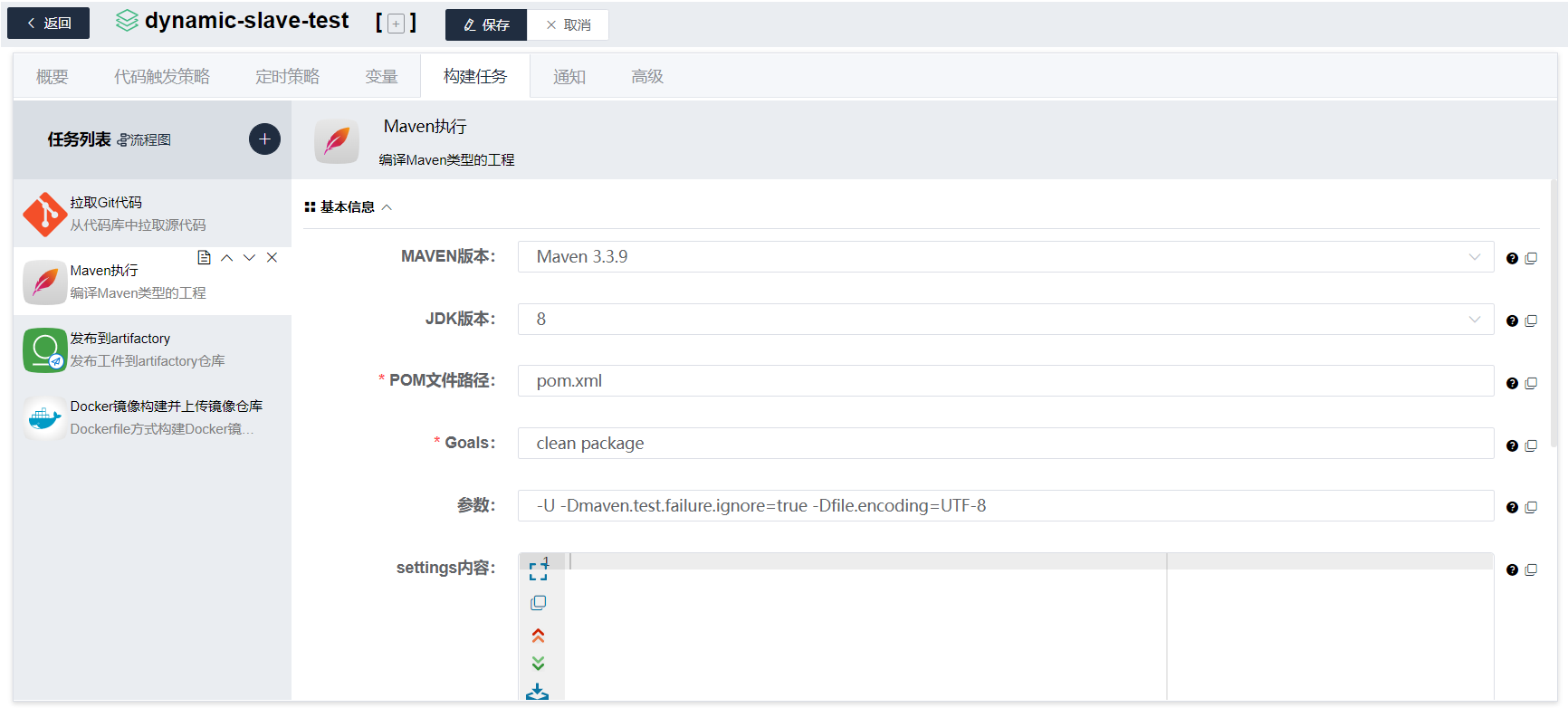The image size is (1568, 708).
Task: Expand settings editor to fullscreen
Action: 538,571
